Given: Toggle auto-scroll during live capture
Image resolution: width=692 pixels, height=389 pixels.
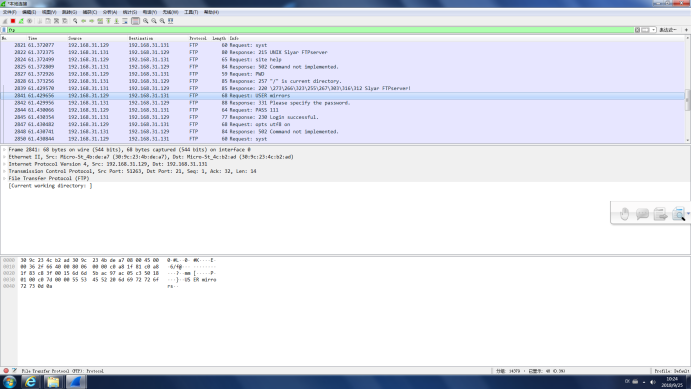Looking at the screenshot, I should click(125, 21).
